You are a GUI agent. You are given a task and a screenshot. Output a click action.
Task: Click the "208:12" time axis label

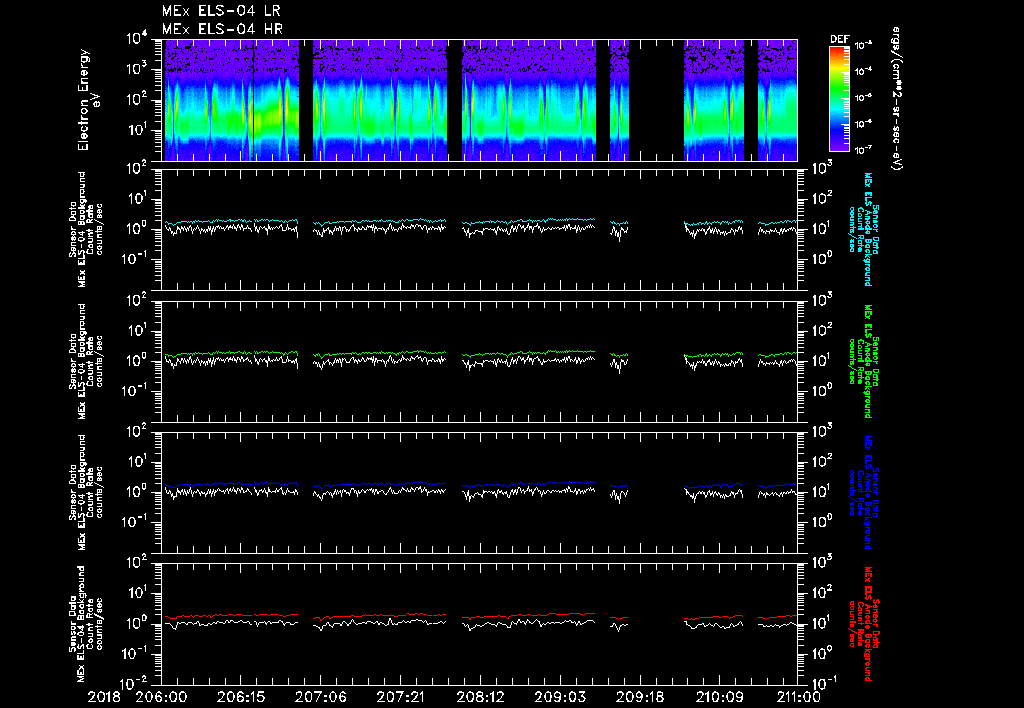(x=479, y=697)
